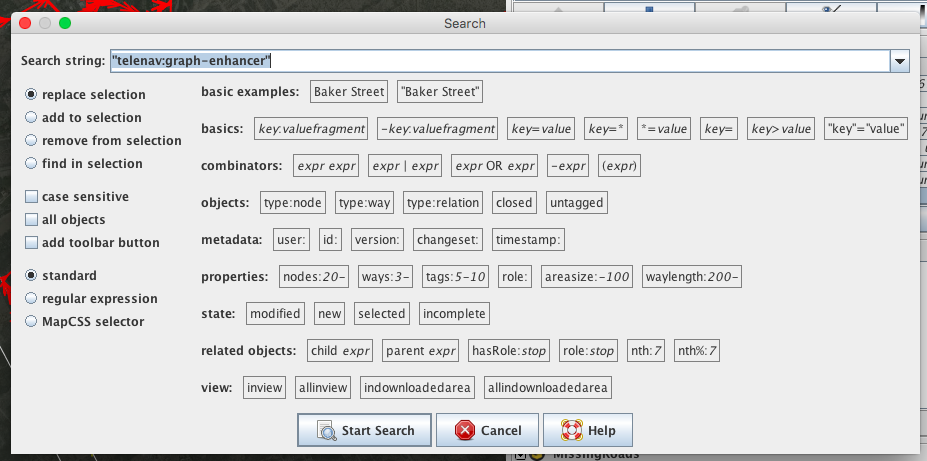The width and height of the screenshot is (927, 461).
Task: Insert the version: metadata filter
Action: (x=377, y=240)
